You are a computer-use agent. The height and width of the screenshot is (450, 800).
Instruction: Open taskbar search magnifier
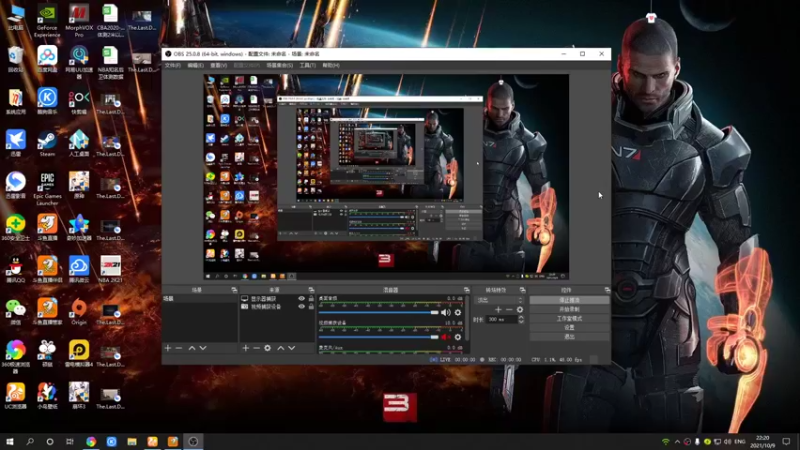tap(30, 441)
